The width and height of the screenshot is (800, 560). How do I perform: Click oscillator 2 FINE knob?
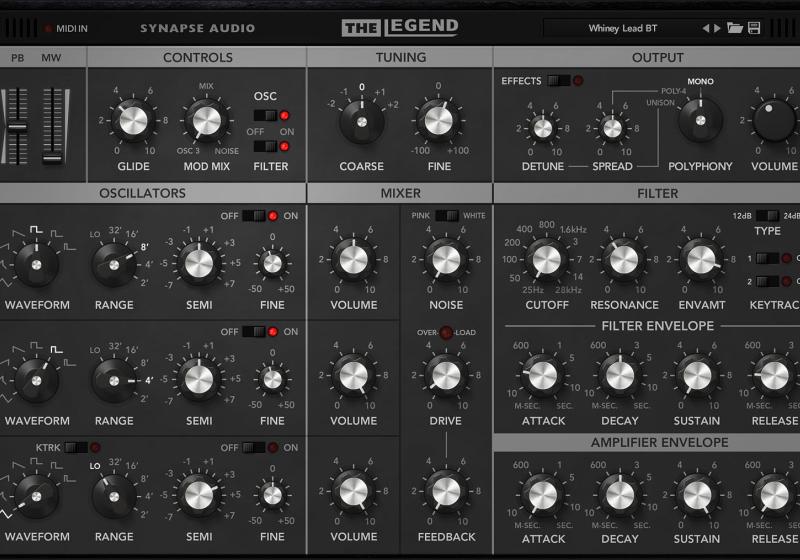[x=272, y=379]
